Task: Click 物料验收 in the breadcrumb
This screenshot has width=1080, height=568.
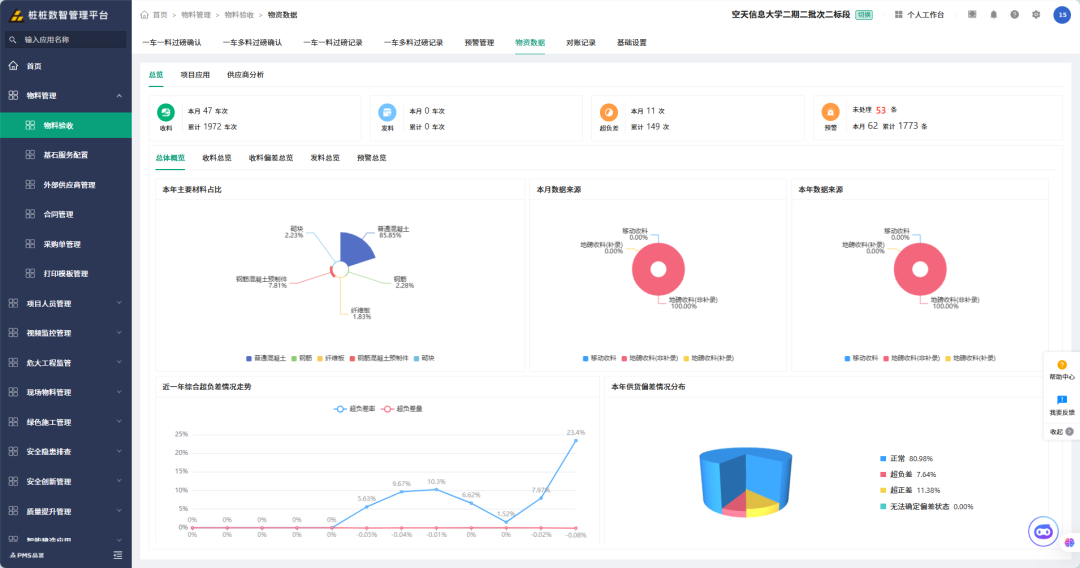Action: (239, 14)
